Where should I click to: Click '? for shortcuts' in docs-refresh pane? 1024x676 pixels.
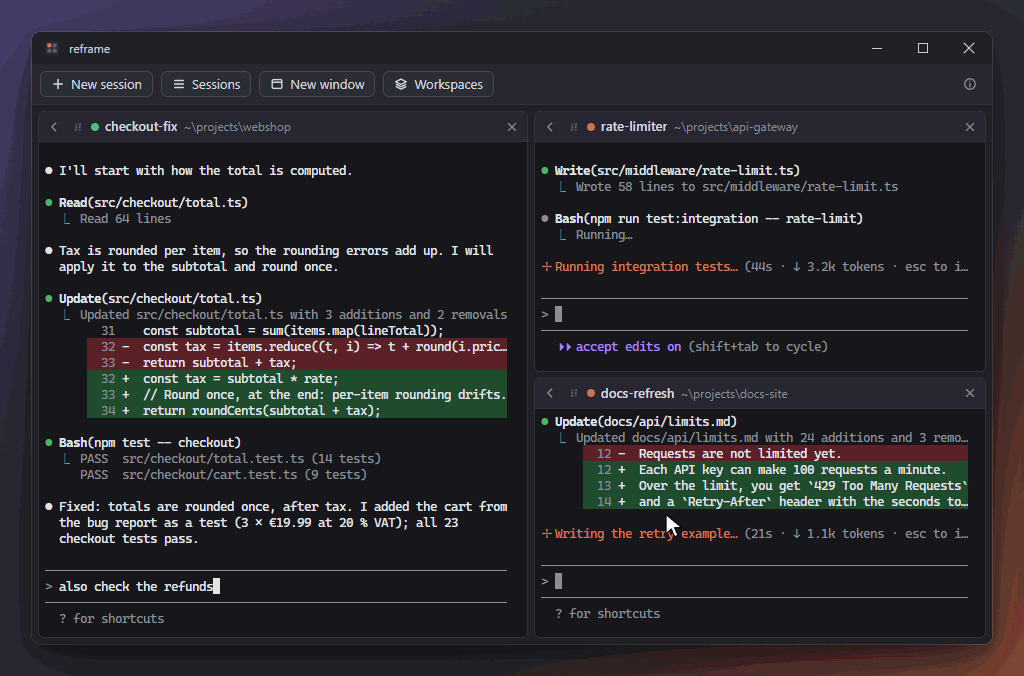point(607,613)
